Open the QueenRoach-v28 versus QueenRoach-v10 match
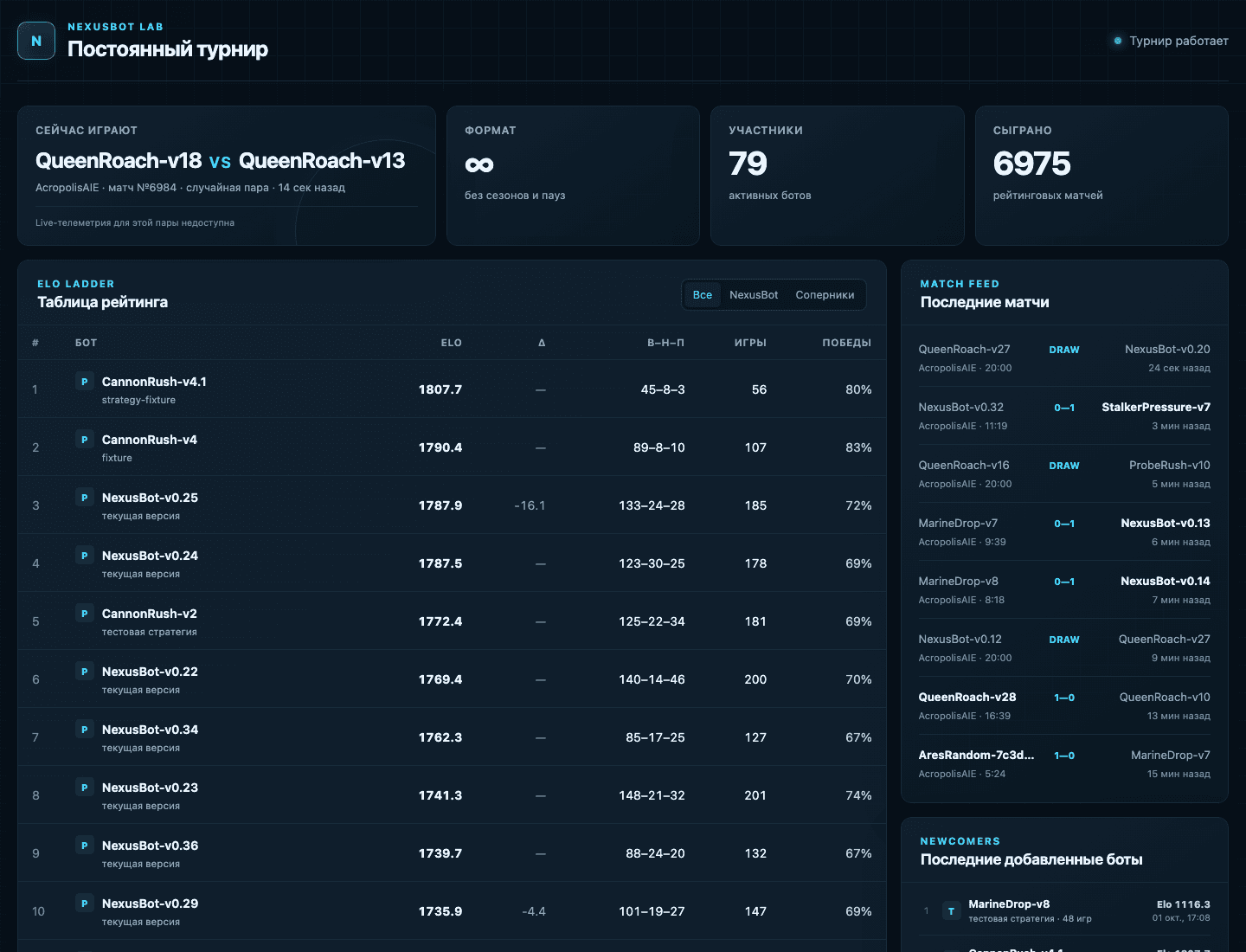 1064,705
